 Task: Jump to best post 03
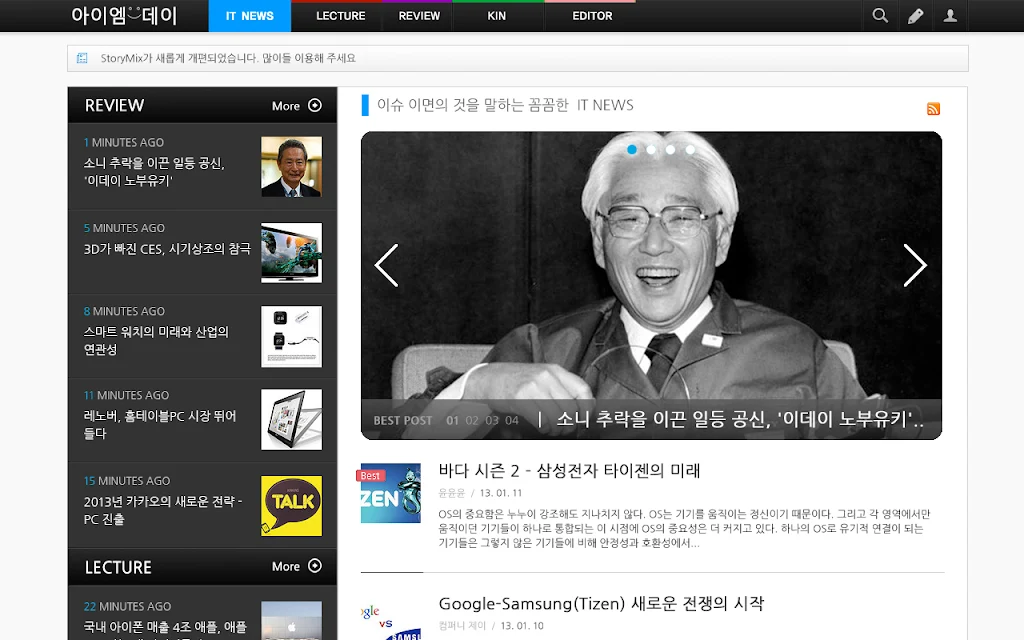click(492, 421)
